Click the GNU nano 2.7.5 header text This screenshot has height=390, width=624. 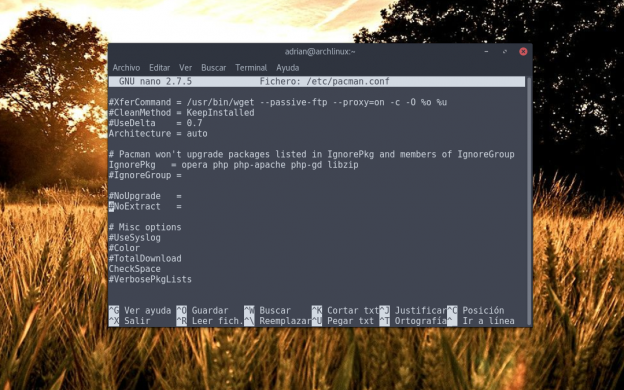click(x=155, y=81)
